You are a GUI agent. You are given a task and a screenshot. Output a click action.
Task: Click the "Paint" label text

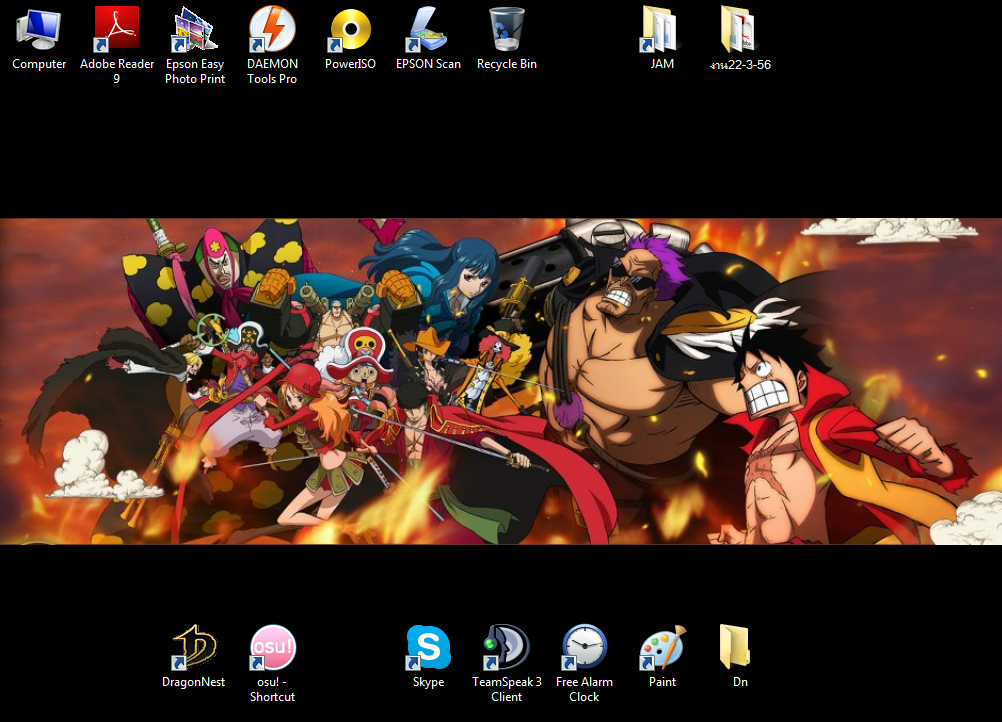tap(662, 682)
